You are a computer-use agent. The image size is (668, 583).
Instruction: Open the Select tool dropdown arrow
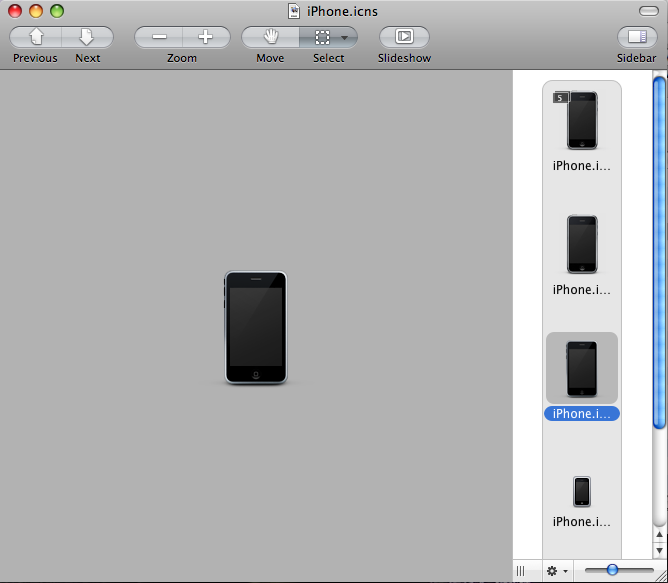[345, 38]
